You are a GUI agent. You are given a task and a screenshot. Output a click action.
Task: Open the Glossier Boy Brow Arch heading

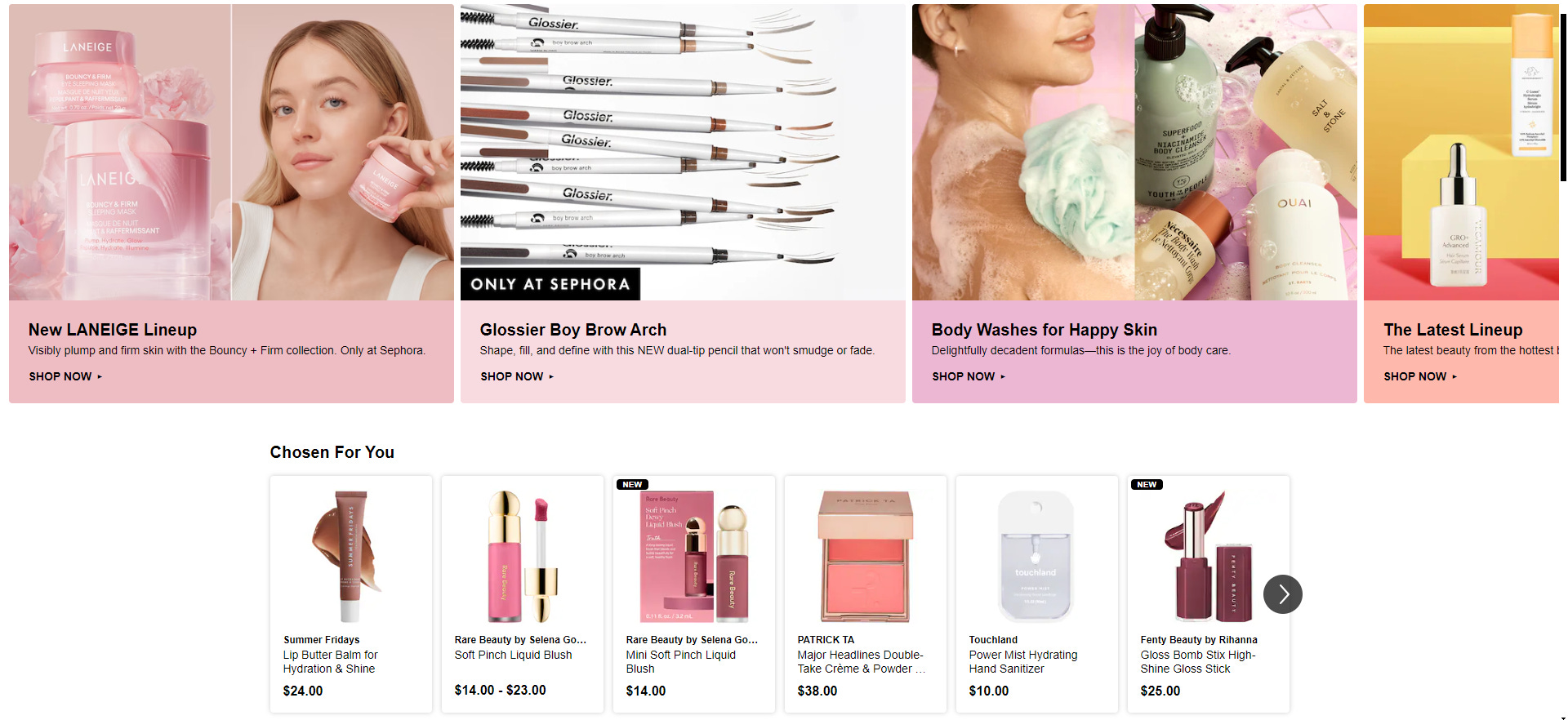[x=572, y=330]
